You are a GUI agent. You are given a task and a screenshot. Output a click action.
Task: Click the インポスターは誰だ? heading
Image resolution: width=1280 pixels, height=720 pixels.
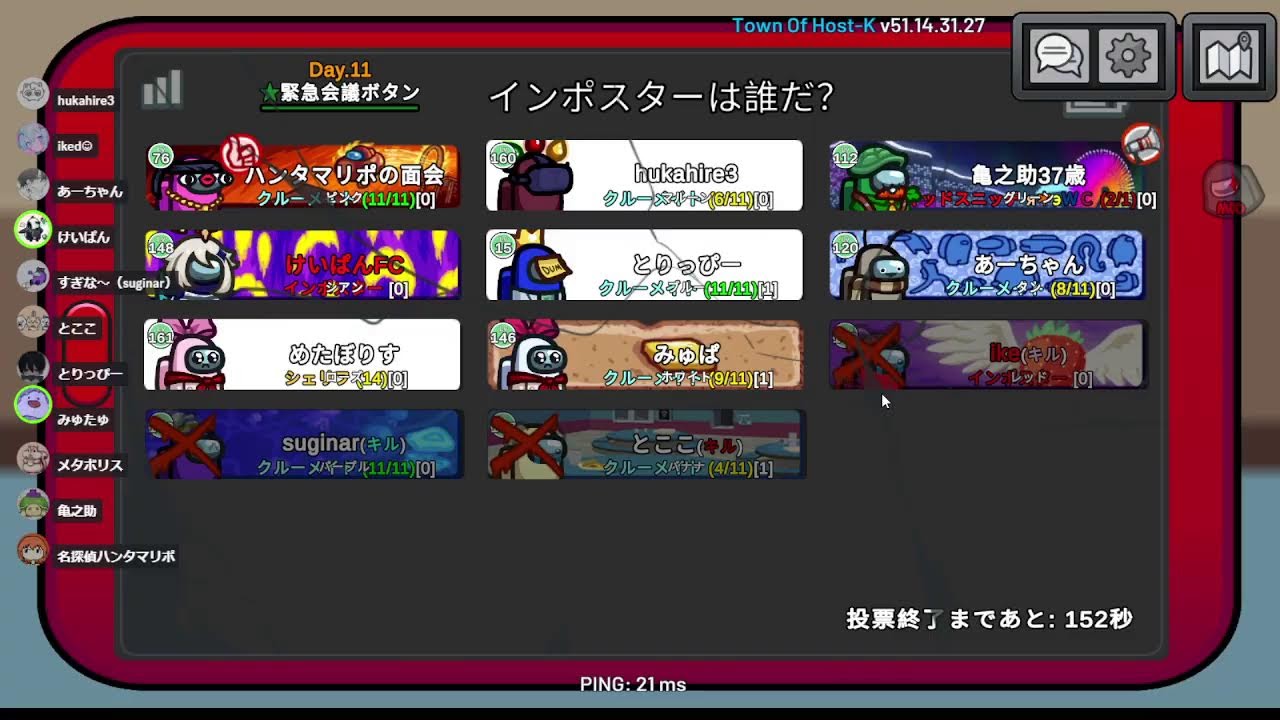coord(661,97)
